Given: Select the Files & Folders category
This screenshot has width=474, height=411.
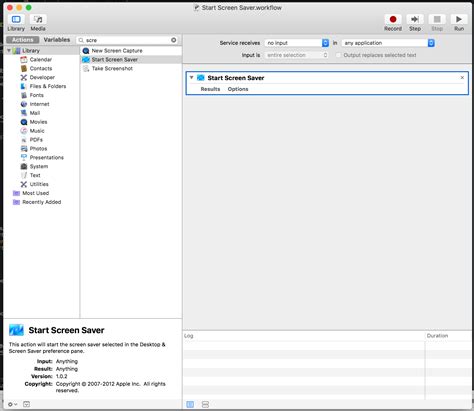Looking at the screenshot, I should point(48,86).
